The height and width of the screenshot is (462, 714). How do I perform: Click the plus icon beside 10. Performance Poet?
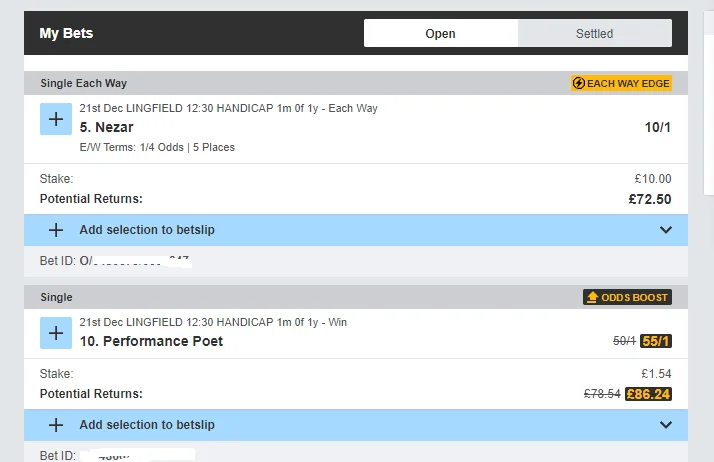(x=56, y=333)
